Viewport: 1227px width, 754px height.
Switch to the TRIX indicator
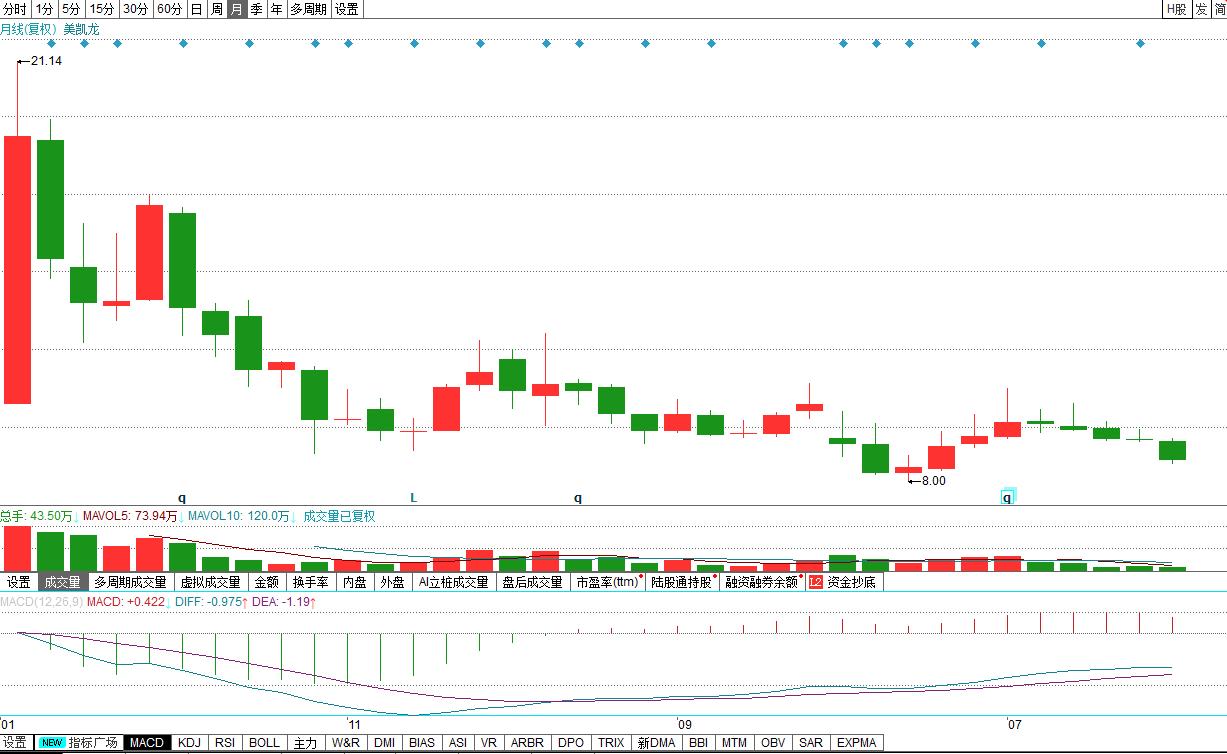611,743
